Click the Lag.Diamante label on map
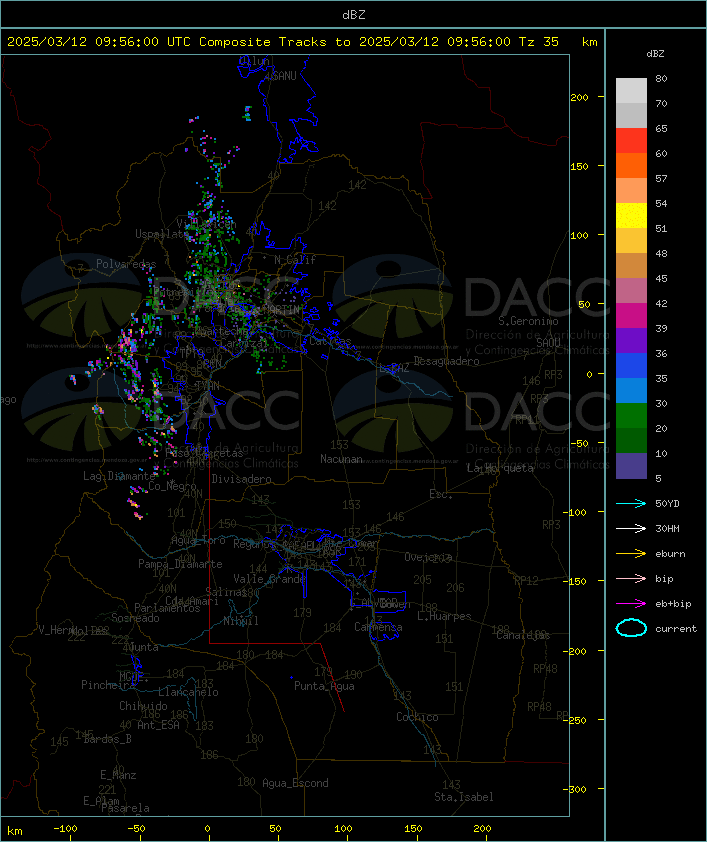Screen dimensions: 707x842 119,476
